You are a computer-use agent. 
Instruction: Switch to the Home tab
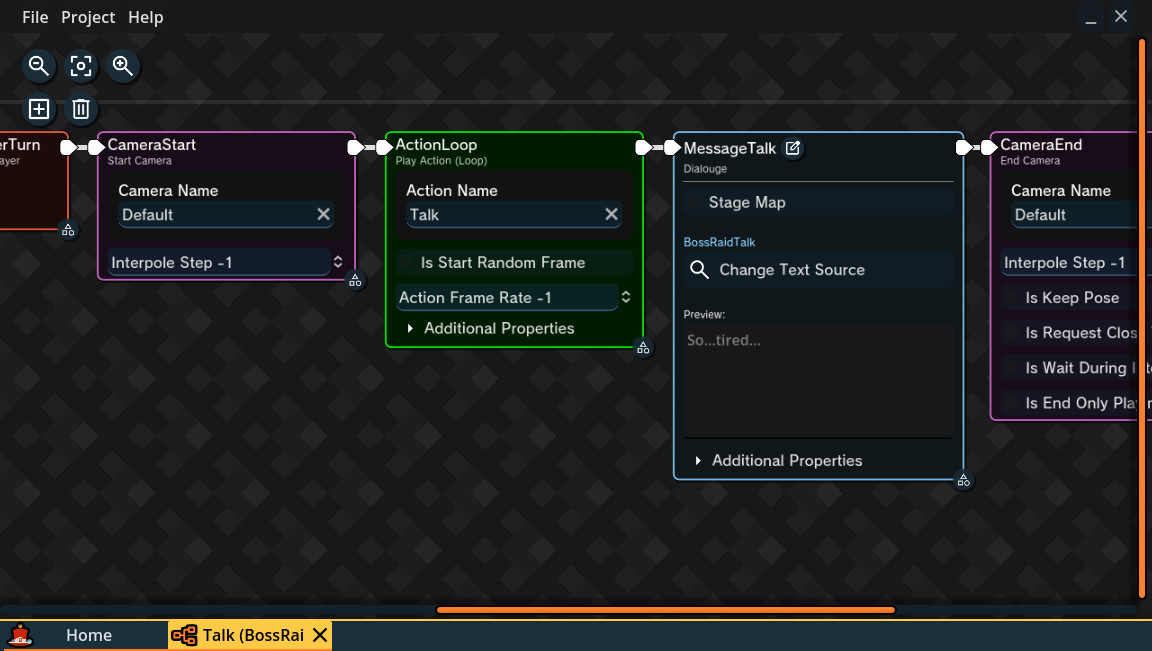89,635
